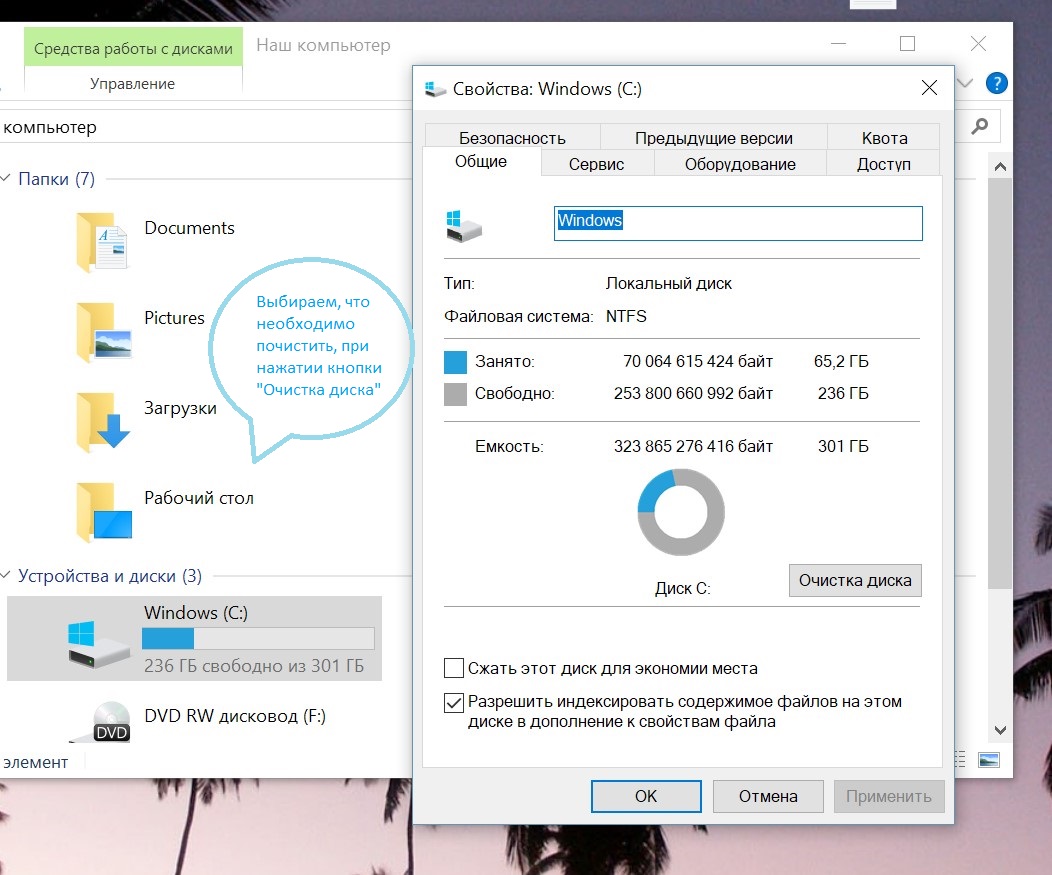Enable 'Сжать этот диск' checkbox
Viewport: 1052px width, 875px height.
coord(454,668)
